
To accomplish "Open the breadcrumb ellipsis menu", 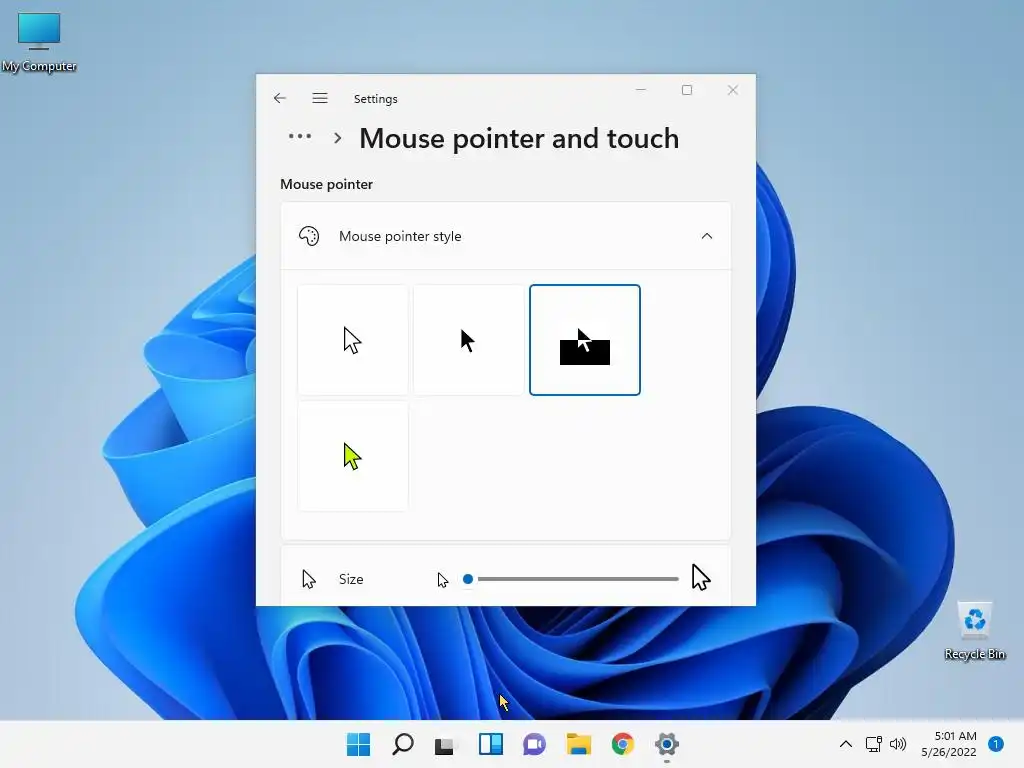I will click(300, 136).
